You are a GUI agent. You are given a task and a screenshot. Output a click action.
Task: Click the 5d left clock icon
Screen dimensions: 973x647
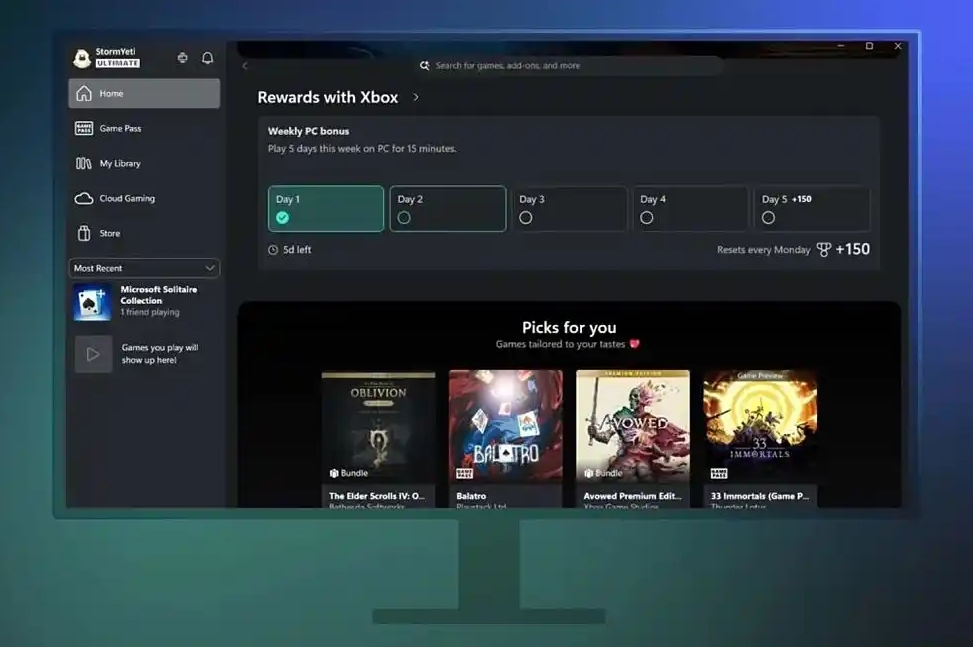[x=273, y=250]
